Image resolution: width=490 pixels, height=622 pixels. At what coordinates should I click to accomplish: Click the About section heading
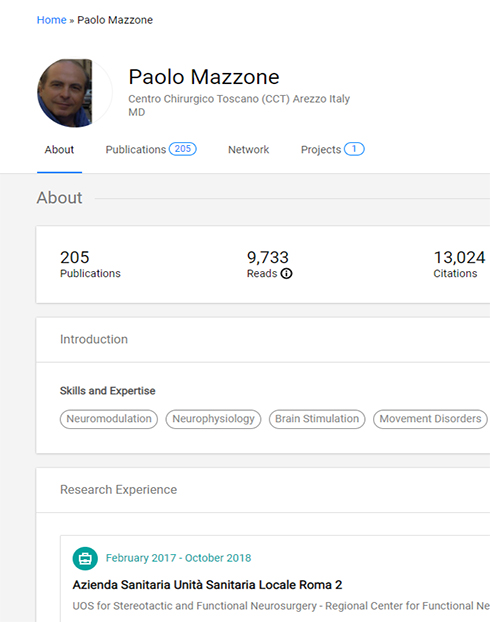pos(60,198)
